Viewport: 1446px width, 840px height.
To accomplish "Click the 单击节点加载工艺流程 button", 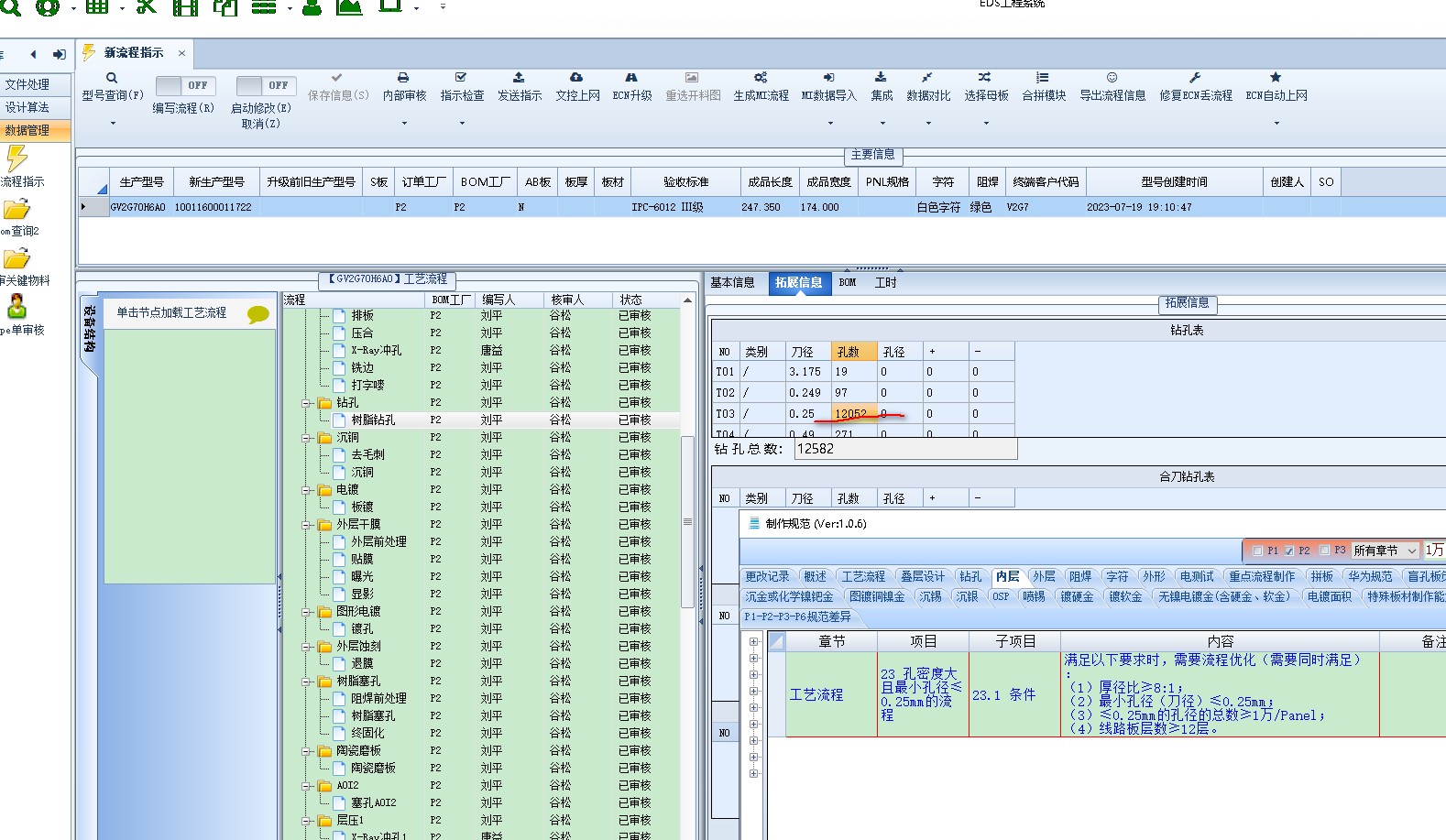I will [x=171, y=313].
